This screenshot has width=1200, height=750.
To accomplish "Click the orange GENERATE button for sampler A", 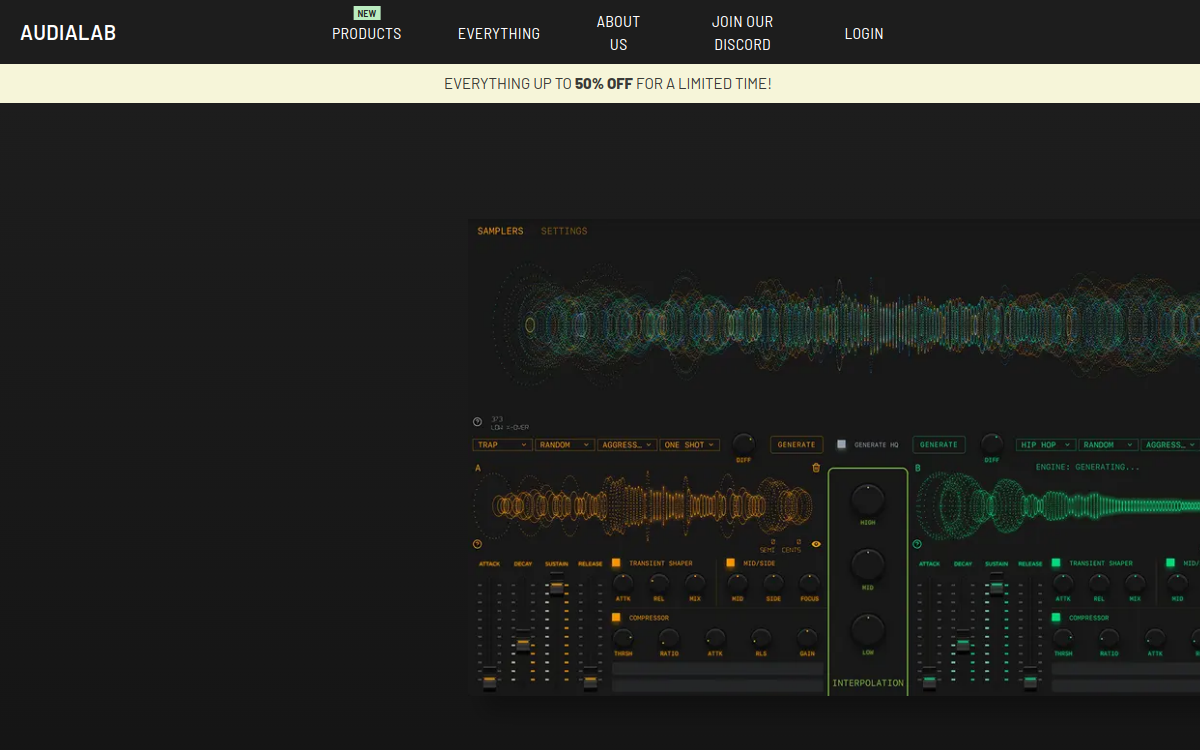I will click(797, 444).
